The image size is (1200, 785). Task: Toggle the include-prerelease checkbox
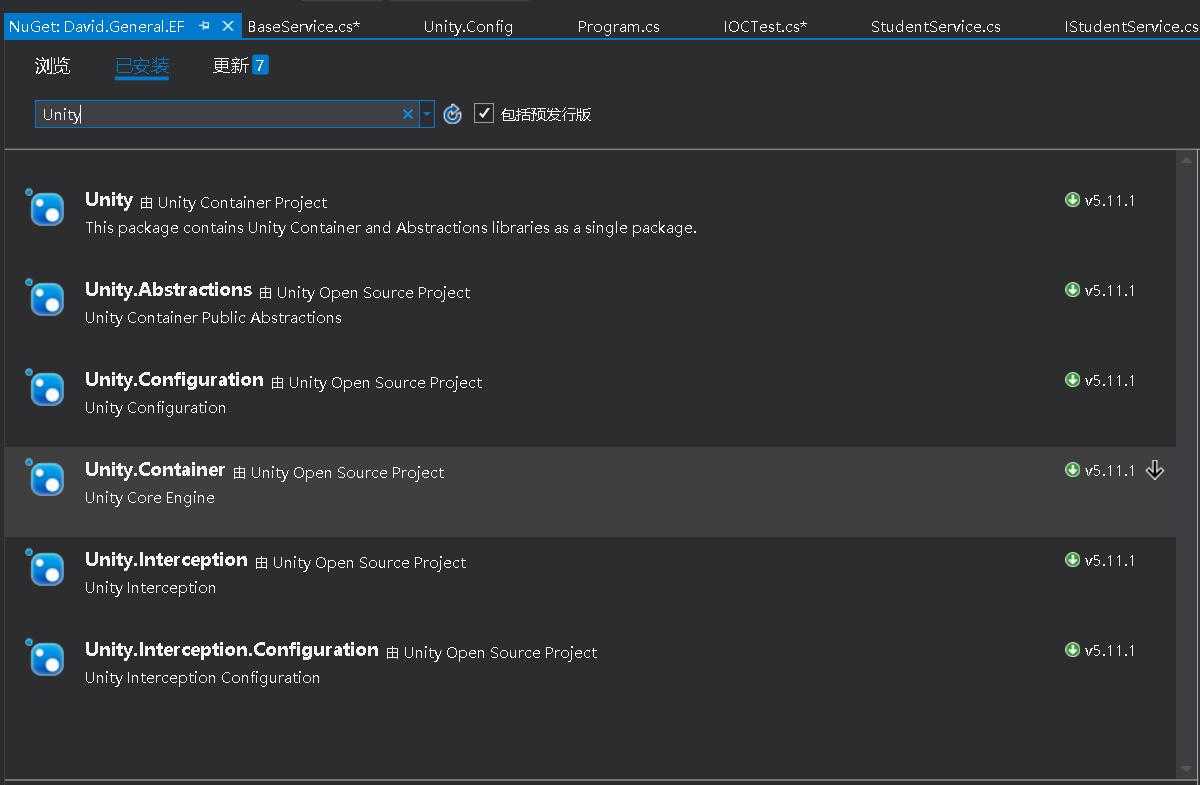(484, 113)
